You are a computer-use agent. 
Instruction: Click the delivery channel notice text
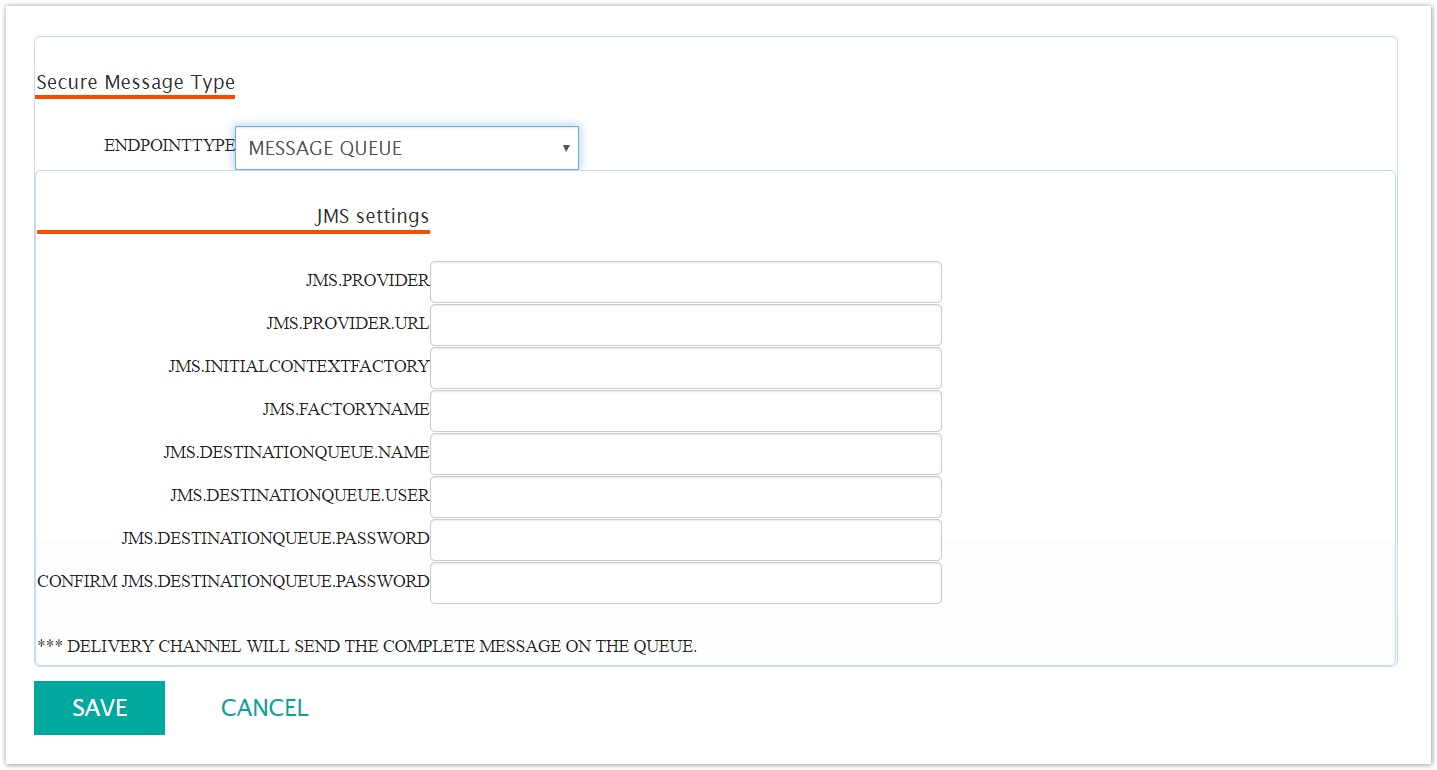[x=368, y=645]
